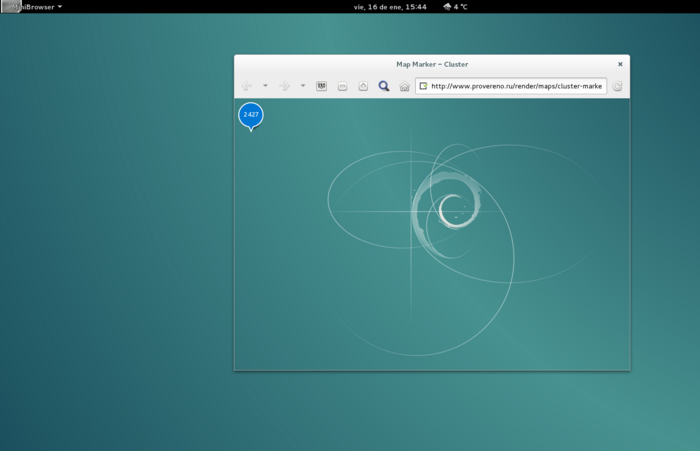Image resolution: width=700 pixels, height=451 pixels.
Task: Open the clock and calendar menu
Action: tap(390, 6)
